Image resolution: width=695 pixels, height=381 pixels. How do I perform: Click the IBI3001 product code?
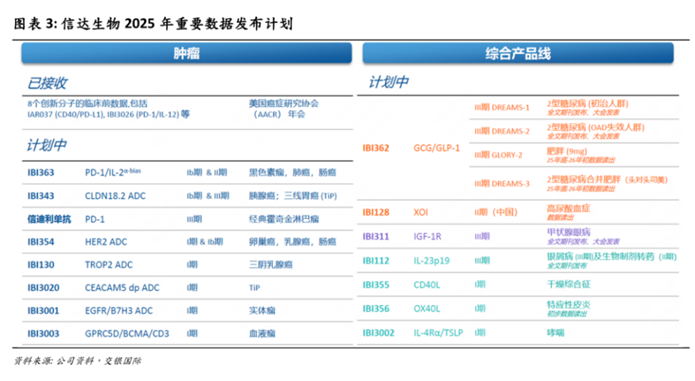(43, 311)
